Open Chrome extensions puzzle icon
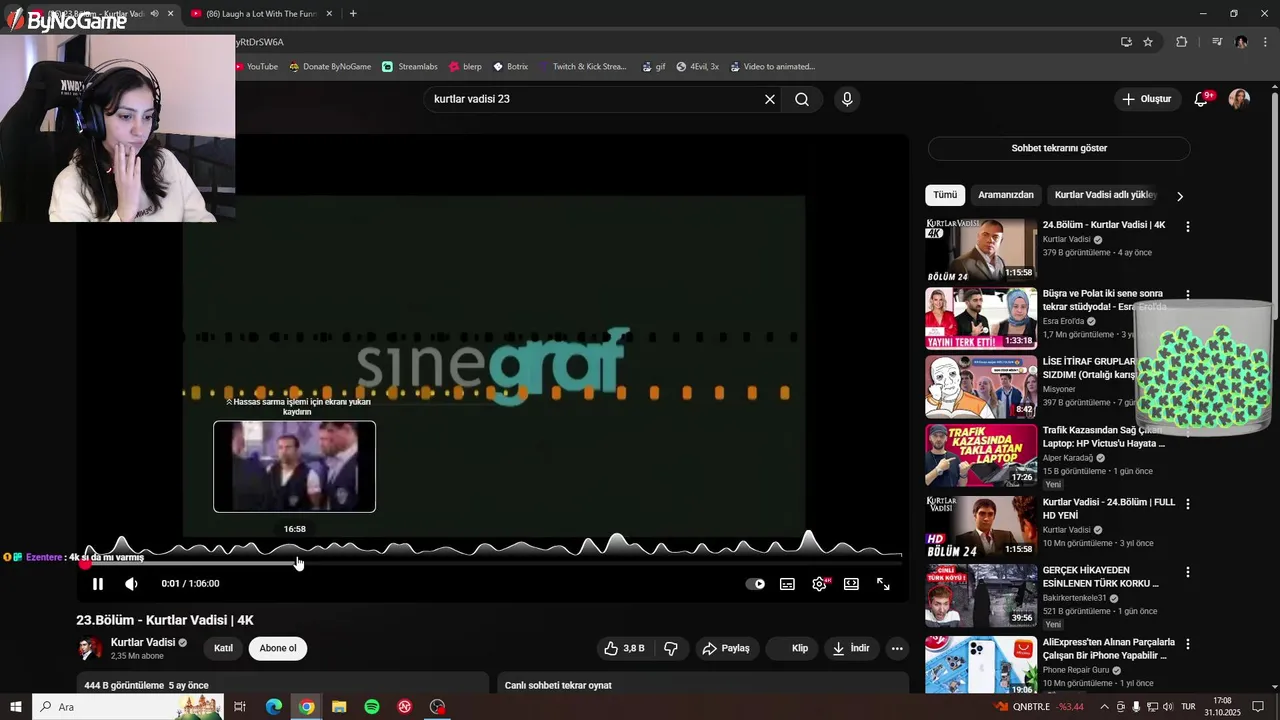Screen dimensions: 1280x720 (1182, 42)
